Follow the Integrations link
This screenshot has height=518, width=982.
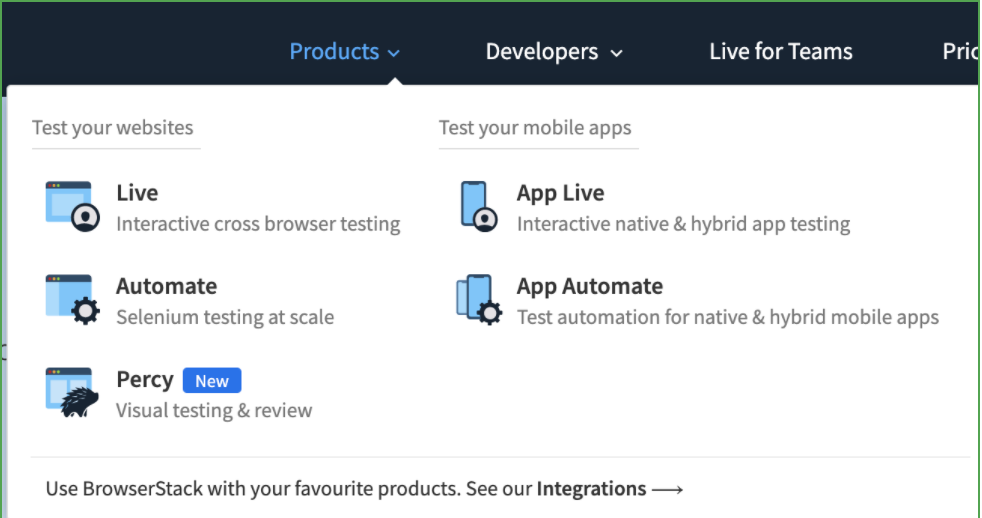click(x=591, y=489)
